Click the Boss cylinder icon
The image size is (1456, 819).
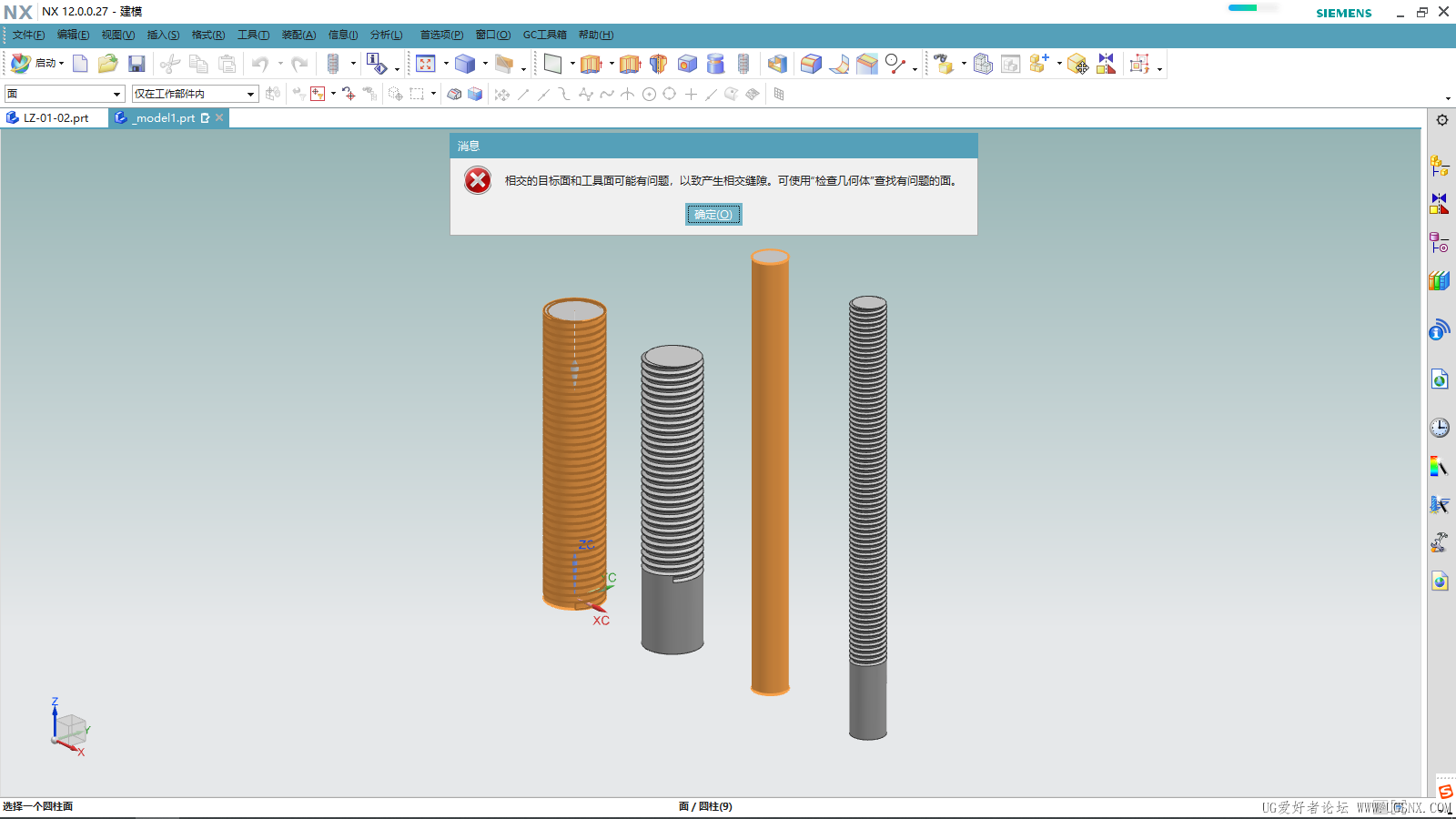715,64
